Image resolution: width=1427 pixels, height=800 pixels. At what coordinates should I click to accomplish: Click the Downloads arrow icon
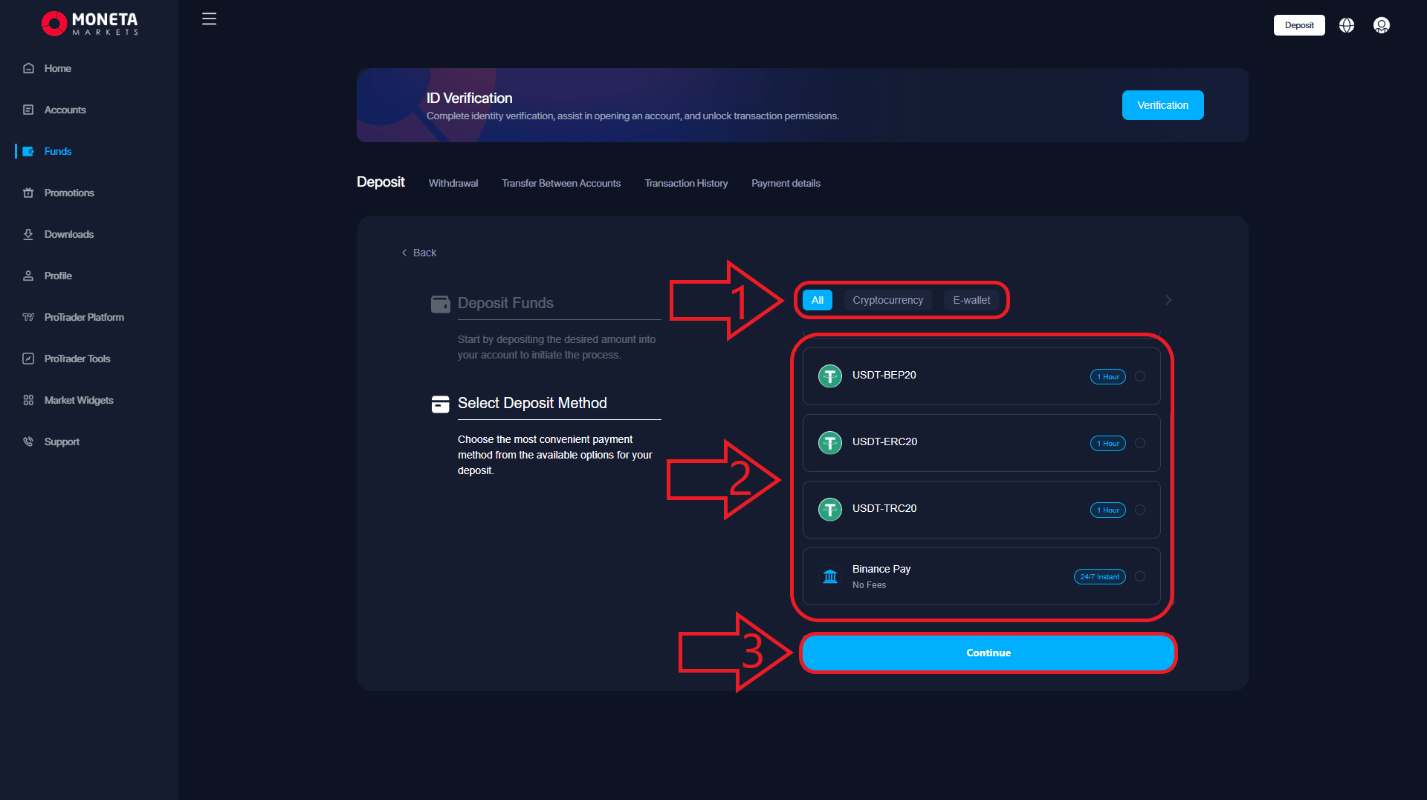[x=28, y=234]
